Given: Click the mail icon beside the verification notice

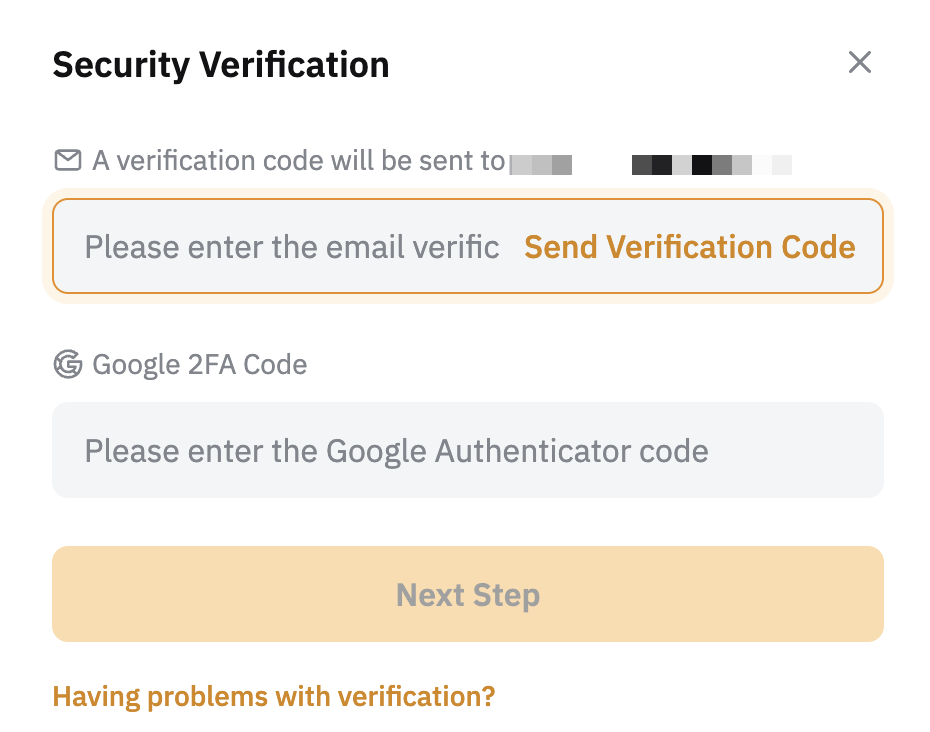Looking at the screenshot, I should (x=67, y=160).
